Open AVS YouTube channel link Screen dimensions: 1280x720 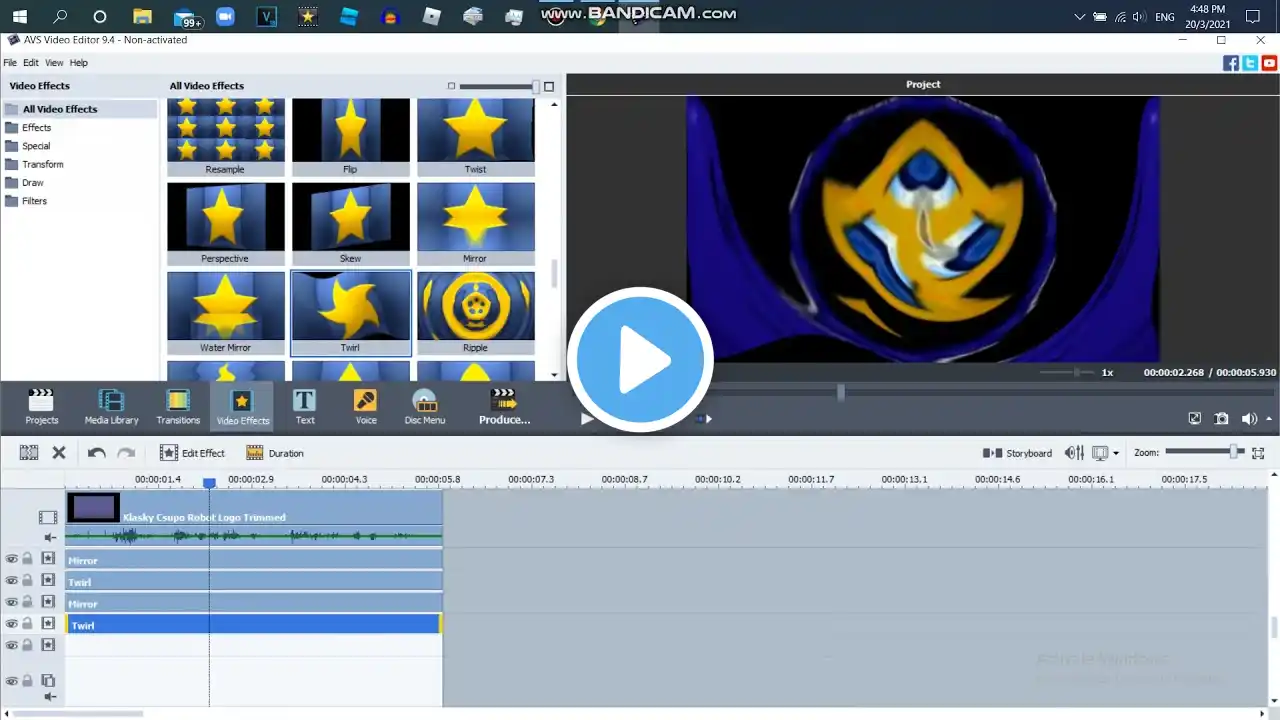coord(1269,63)
